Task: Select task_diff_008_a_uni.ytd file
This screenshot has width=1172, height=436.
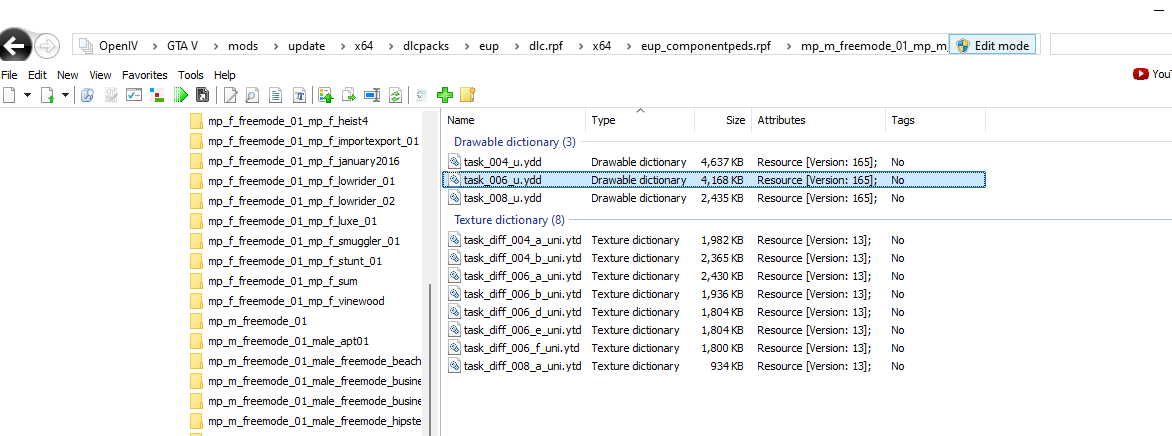Action: click(522, 366)
